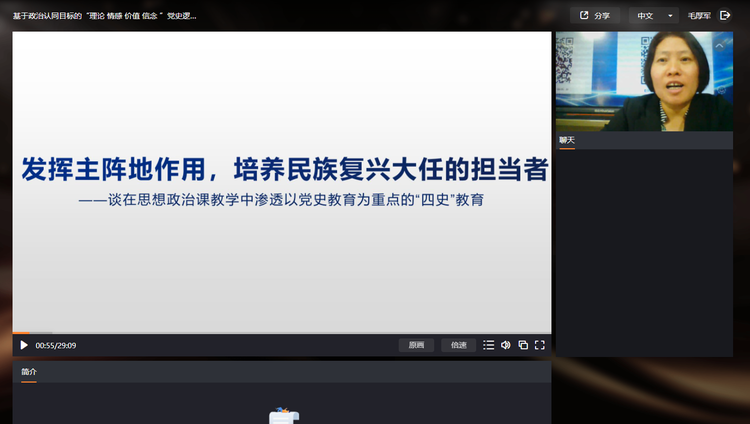Enter fullscreen mode
This screenshot has height=424, width=750.
click(539, 345)
